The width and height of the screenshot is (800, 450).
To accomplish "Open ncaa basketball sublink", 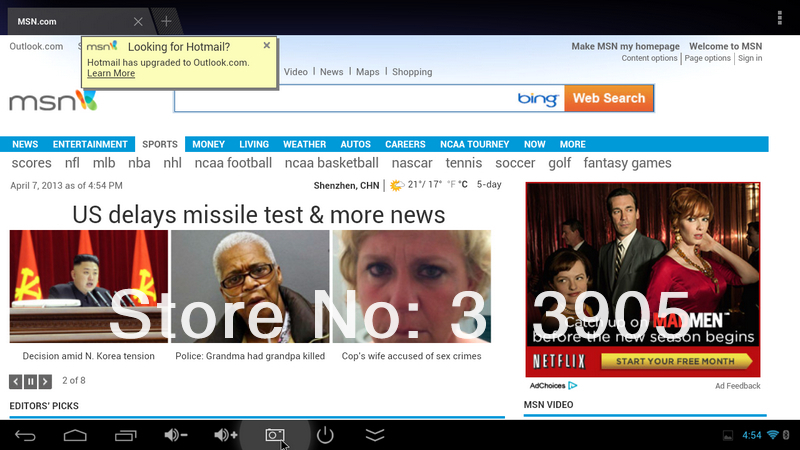I will [x=332, y=163].
